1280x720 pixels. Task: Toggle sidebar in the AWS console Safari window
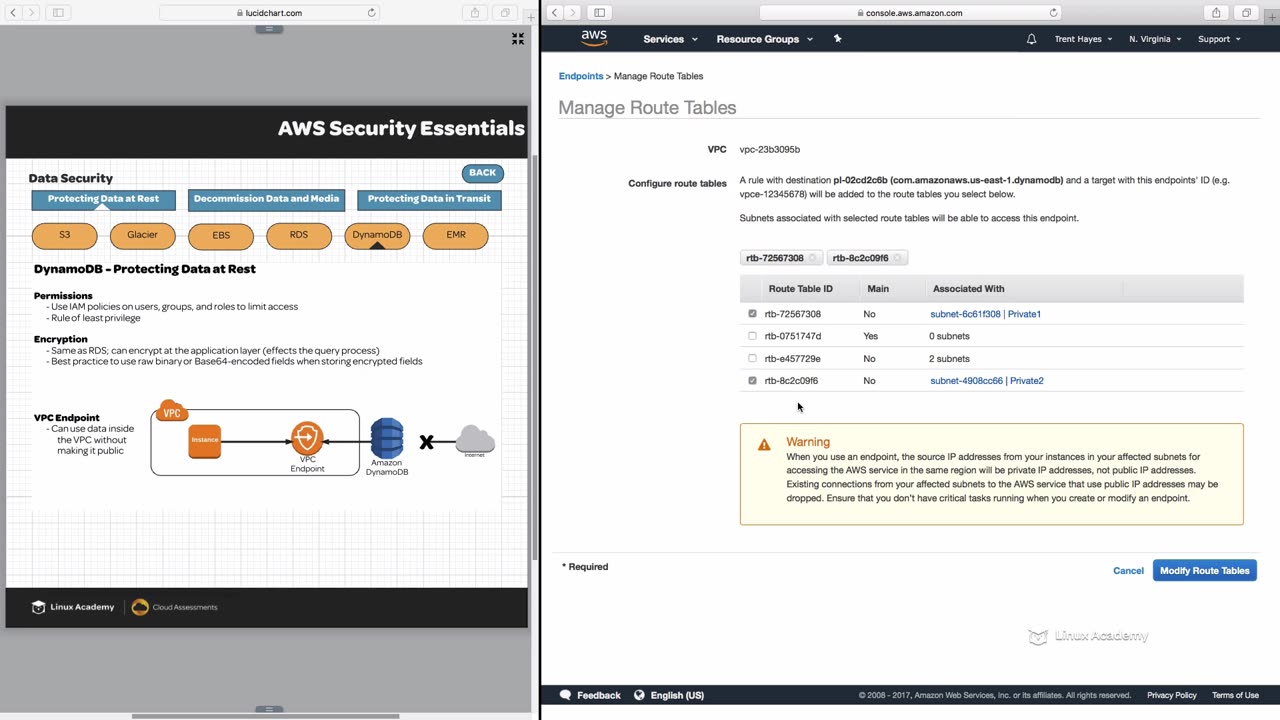tap(599, 13)
